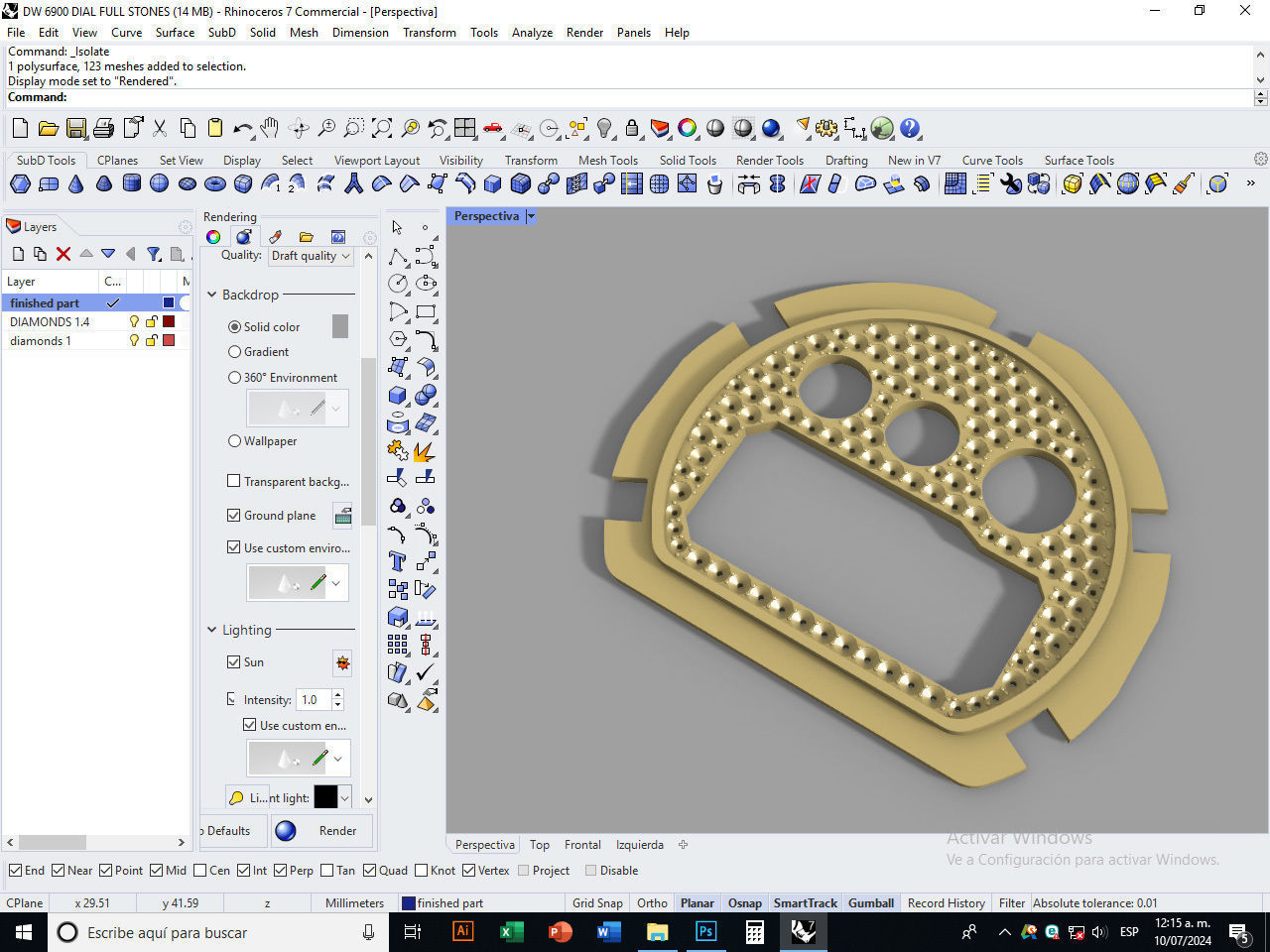Open Options with the gear icon
The width and height of the screenshot is (1270, 952).
tap(826, 128)
